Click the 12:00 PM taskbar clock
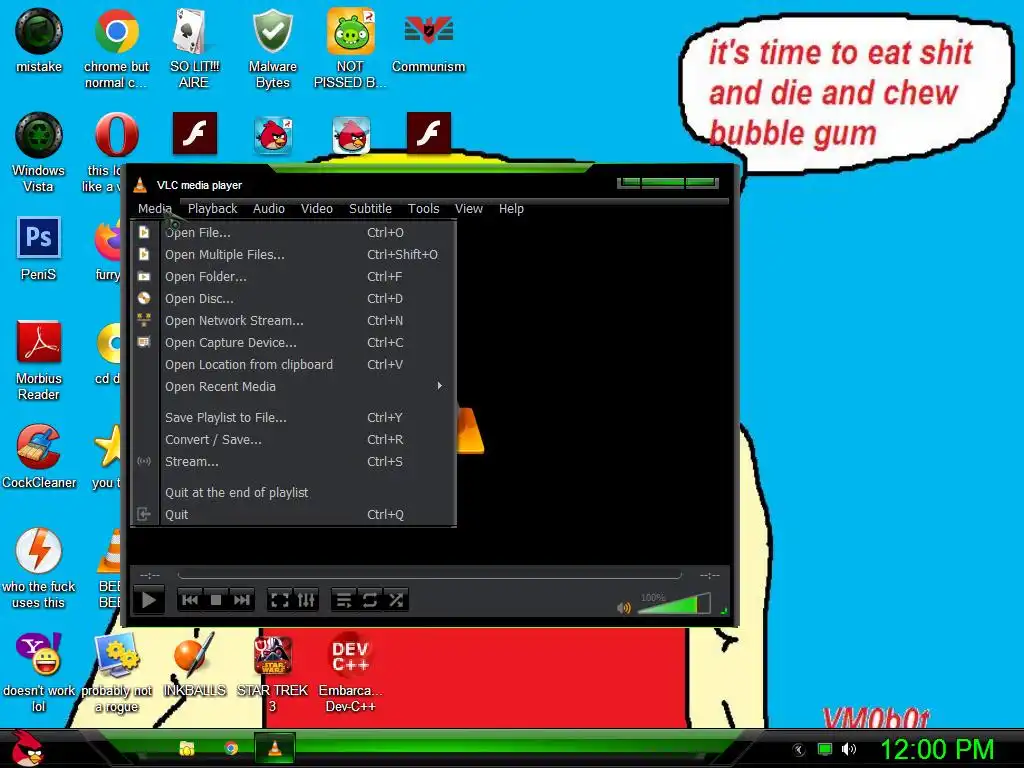Image resolution: width=1024 pixels, height=768 pixels. click(x=937, y=749)
